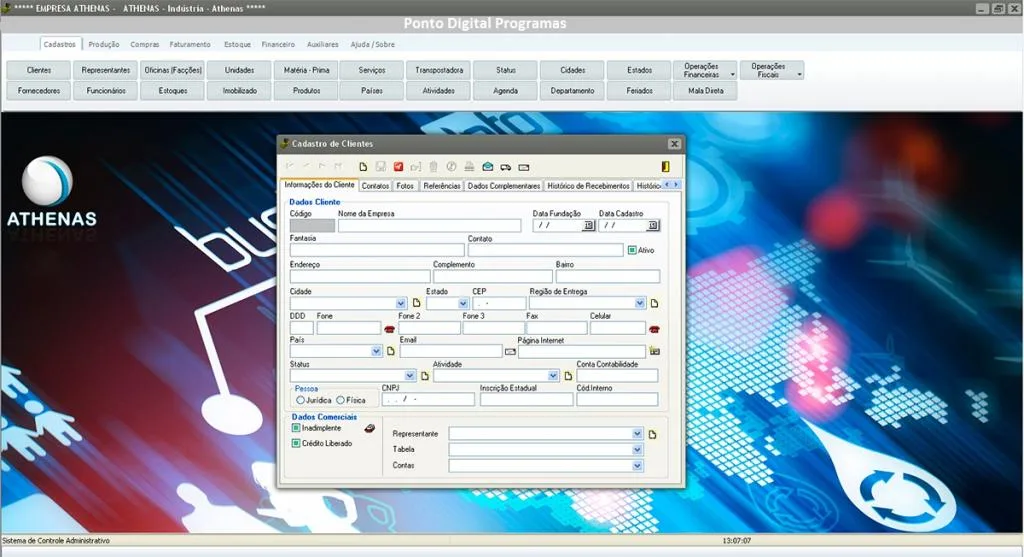Click the Nome da Empresa field
The height and width of the screenshot is (557, 1024).
coord(429,225)
